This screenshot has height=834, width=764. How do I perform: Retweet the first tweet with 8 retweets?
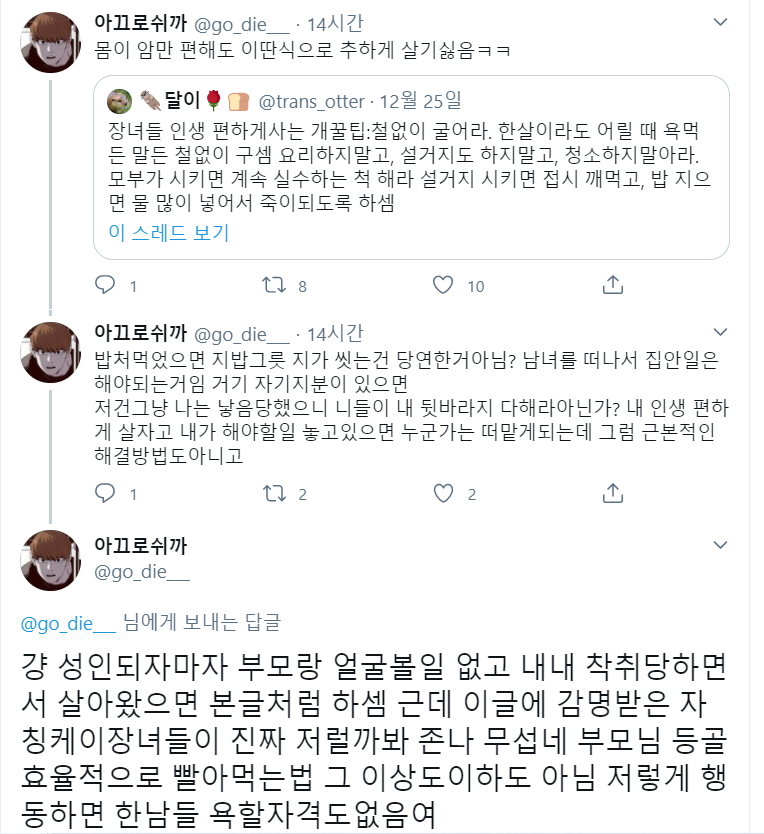(x=272, y=286)
